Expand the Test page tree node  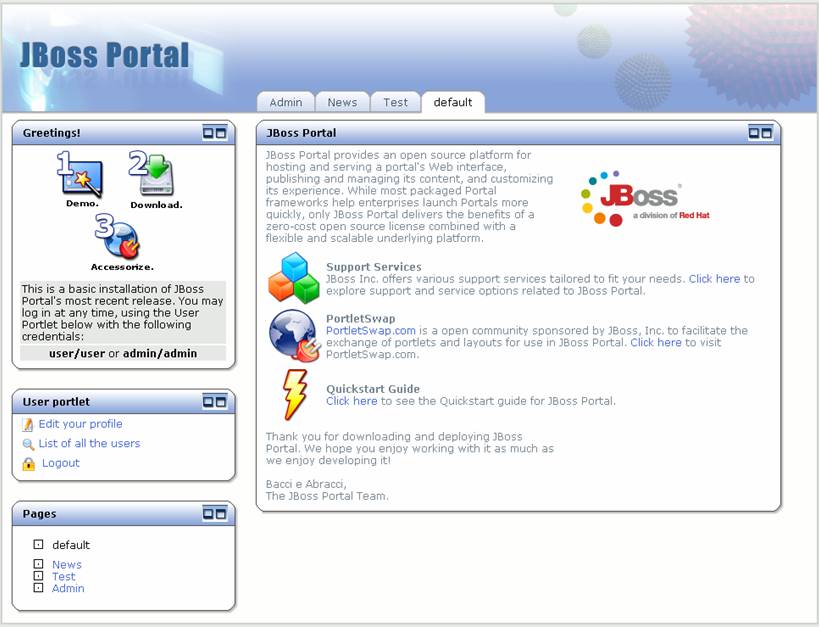pos(38,576)
